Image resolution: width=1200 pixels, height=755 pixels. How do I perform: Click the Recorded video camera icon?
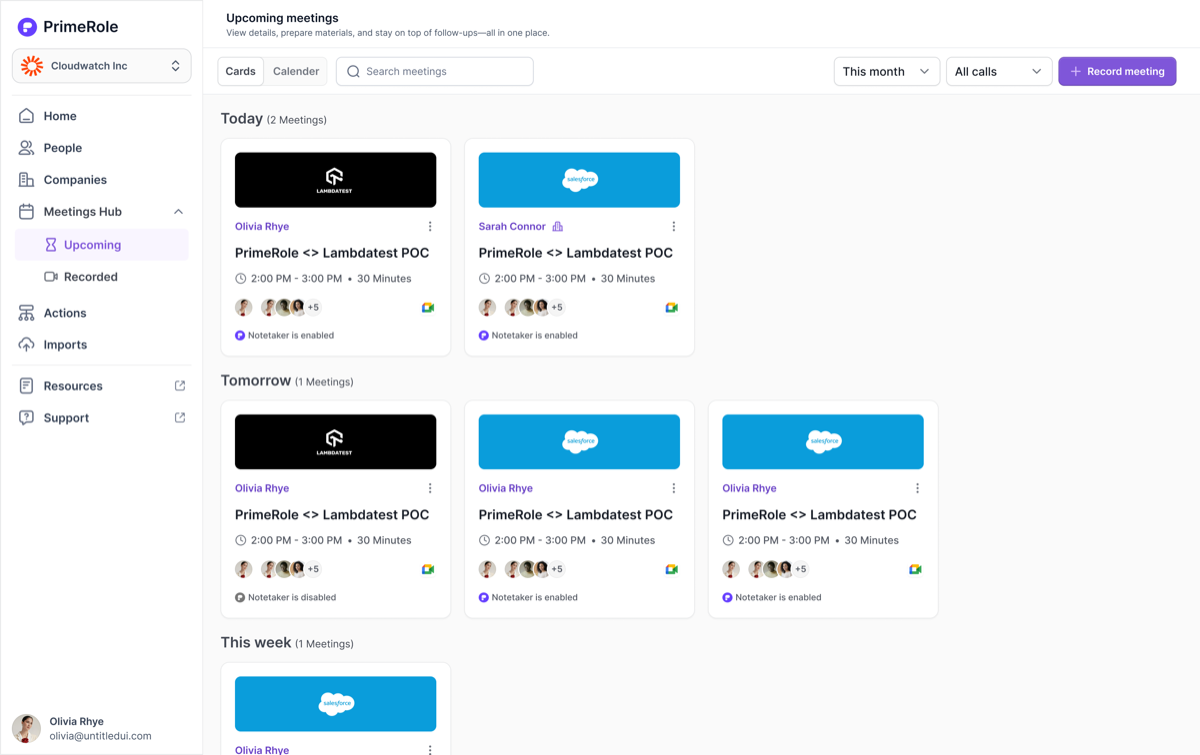click(51, 277)
